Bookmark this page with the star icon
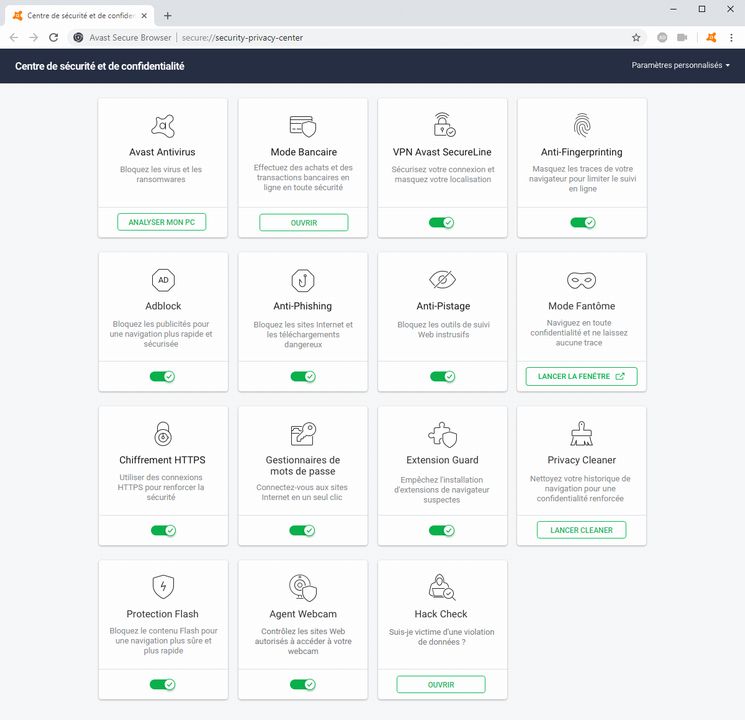The height and width of the screenshot is (720, 745). click(x=636, y=38)
